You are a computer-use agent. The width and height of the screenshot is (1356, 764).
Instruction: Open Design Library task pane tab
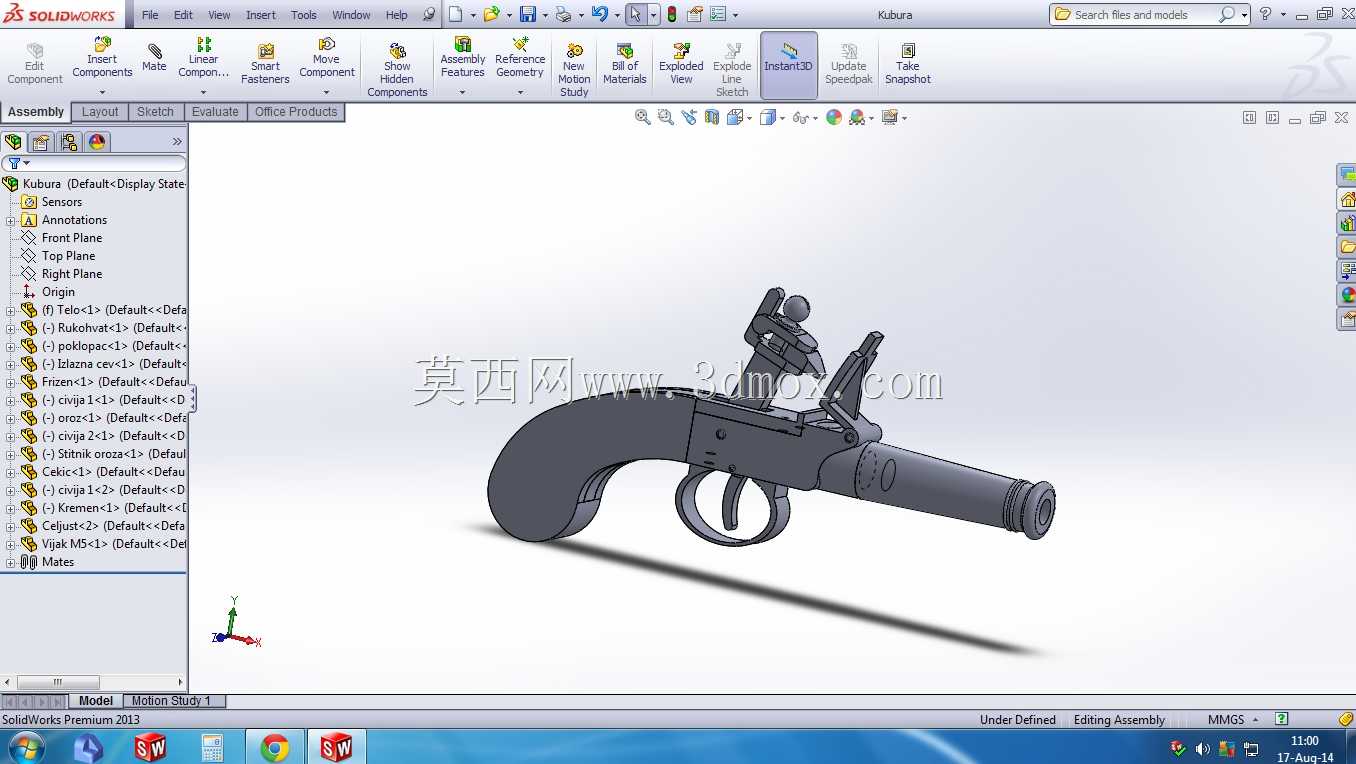tap(1347, 223)
